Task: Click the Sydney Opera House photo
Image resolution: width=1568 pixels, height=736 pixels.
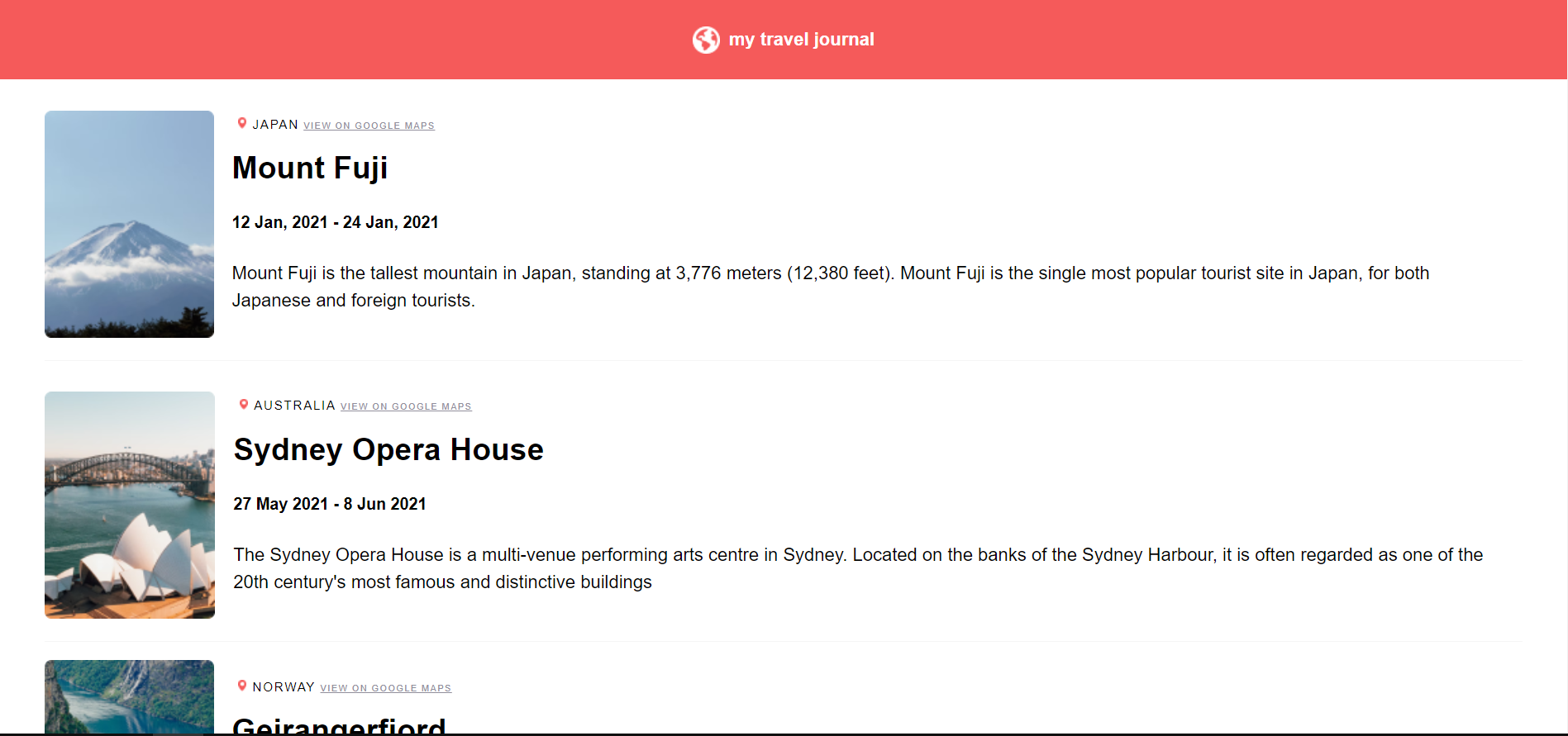Action: [129, 505]
